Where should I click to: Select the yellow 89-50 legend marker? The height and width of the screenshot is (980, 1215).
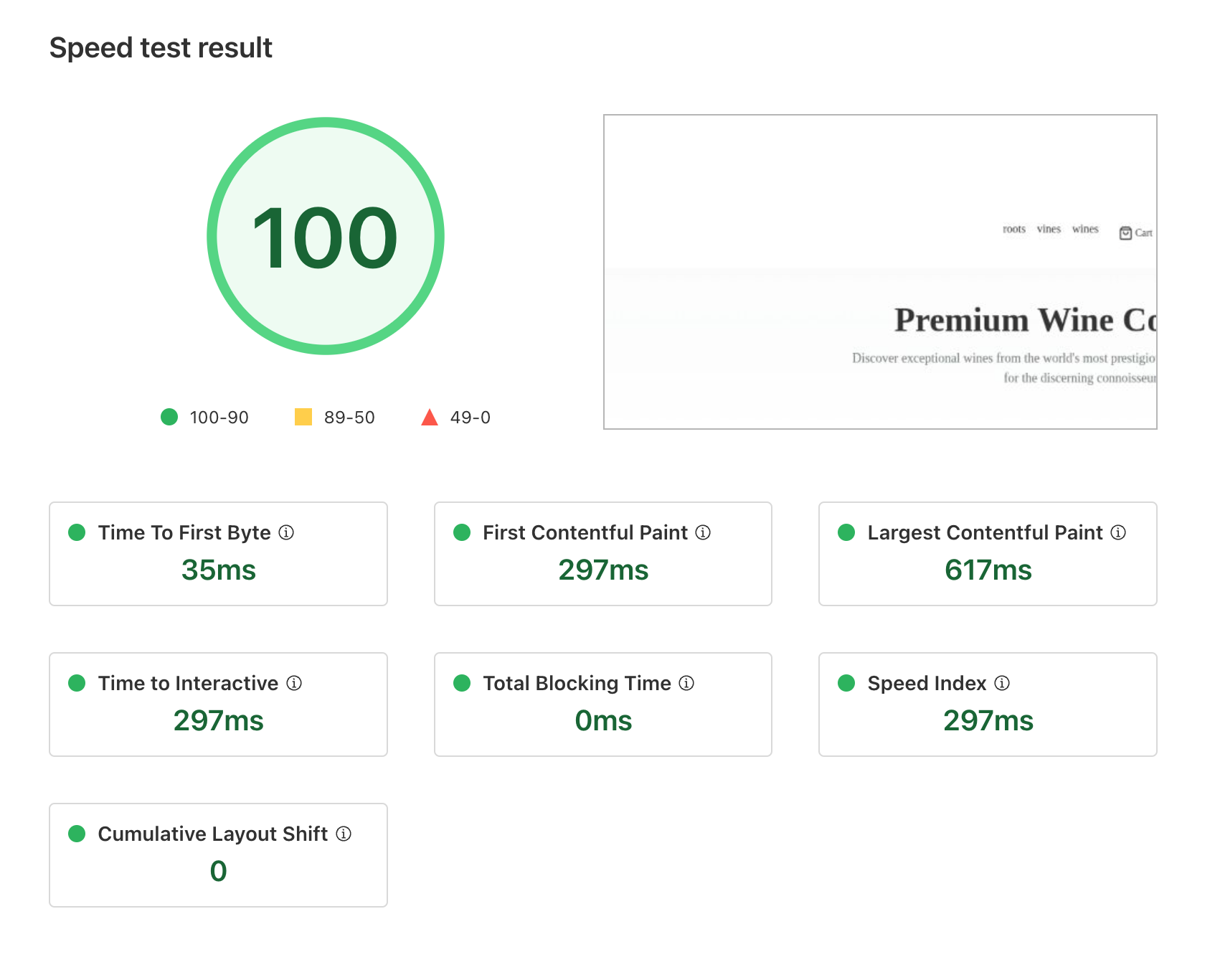tap(303, 417)
